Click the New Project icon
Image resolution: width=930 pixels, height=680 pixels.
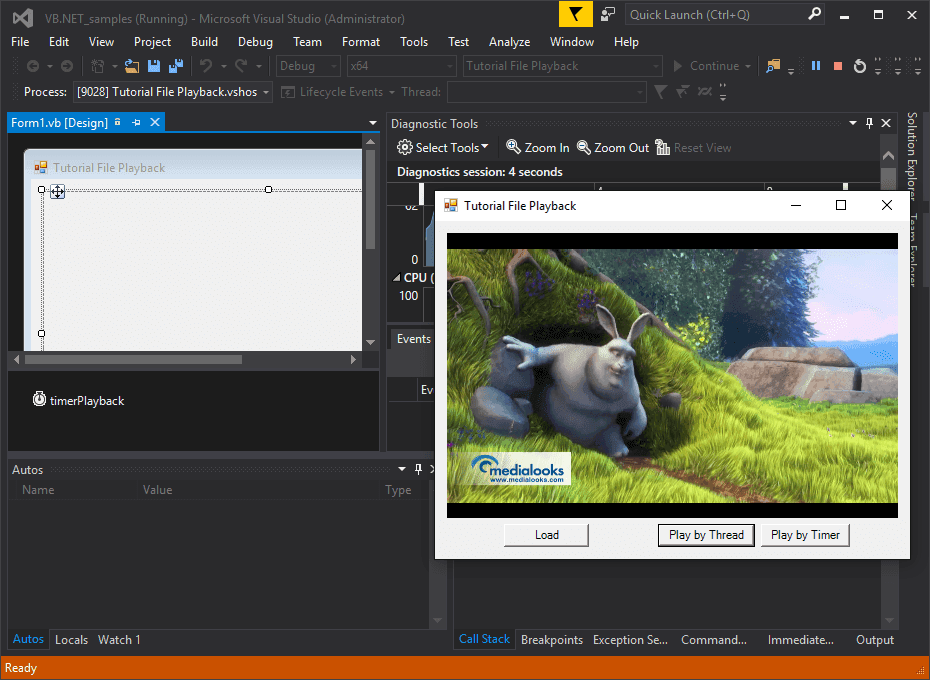point(97,66)
